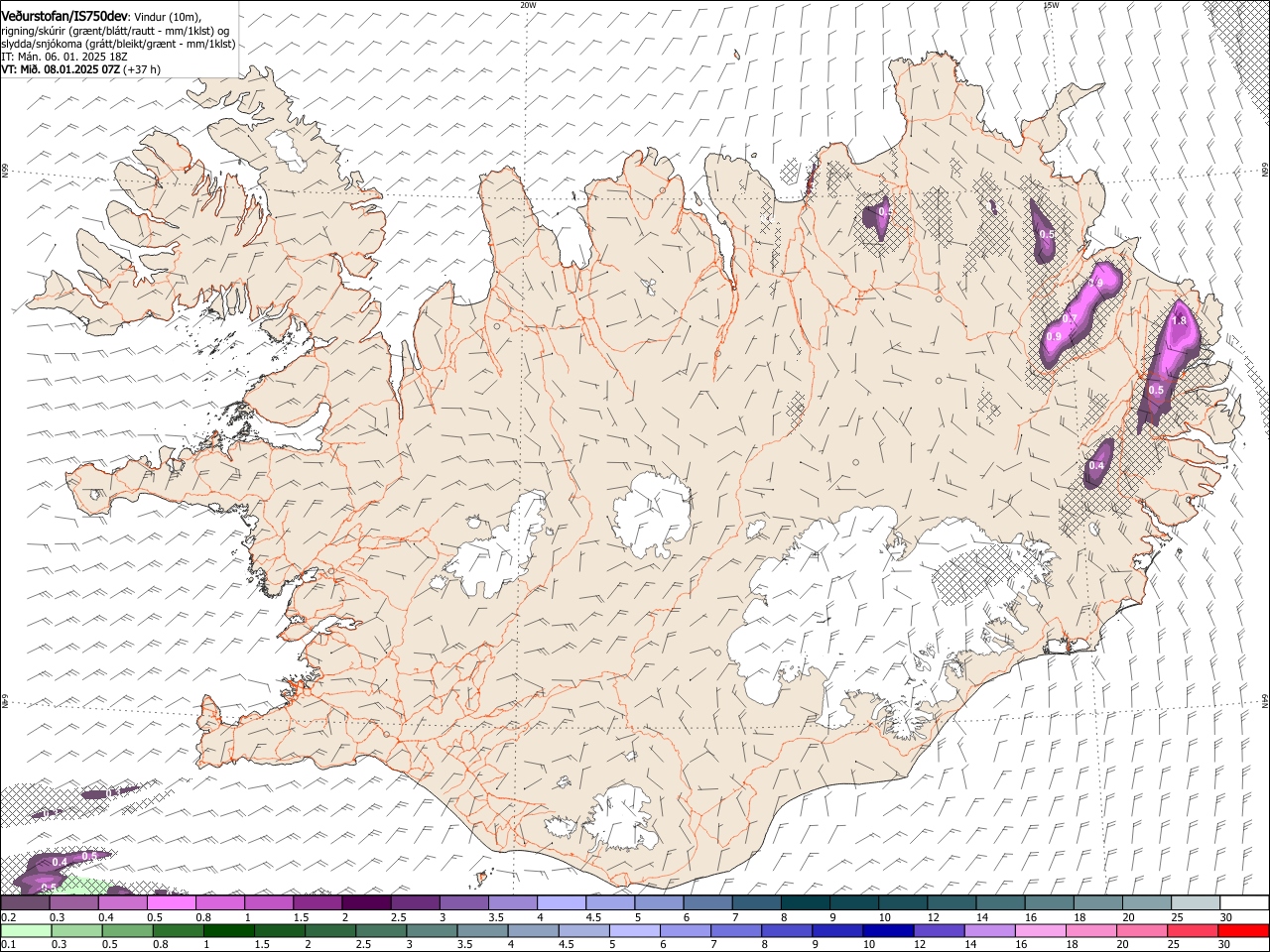The width and height of the screenshot is (1270, 952).
Task: Select the 30 white swatch in the top legend row
Action: (x=1243, y=902)
